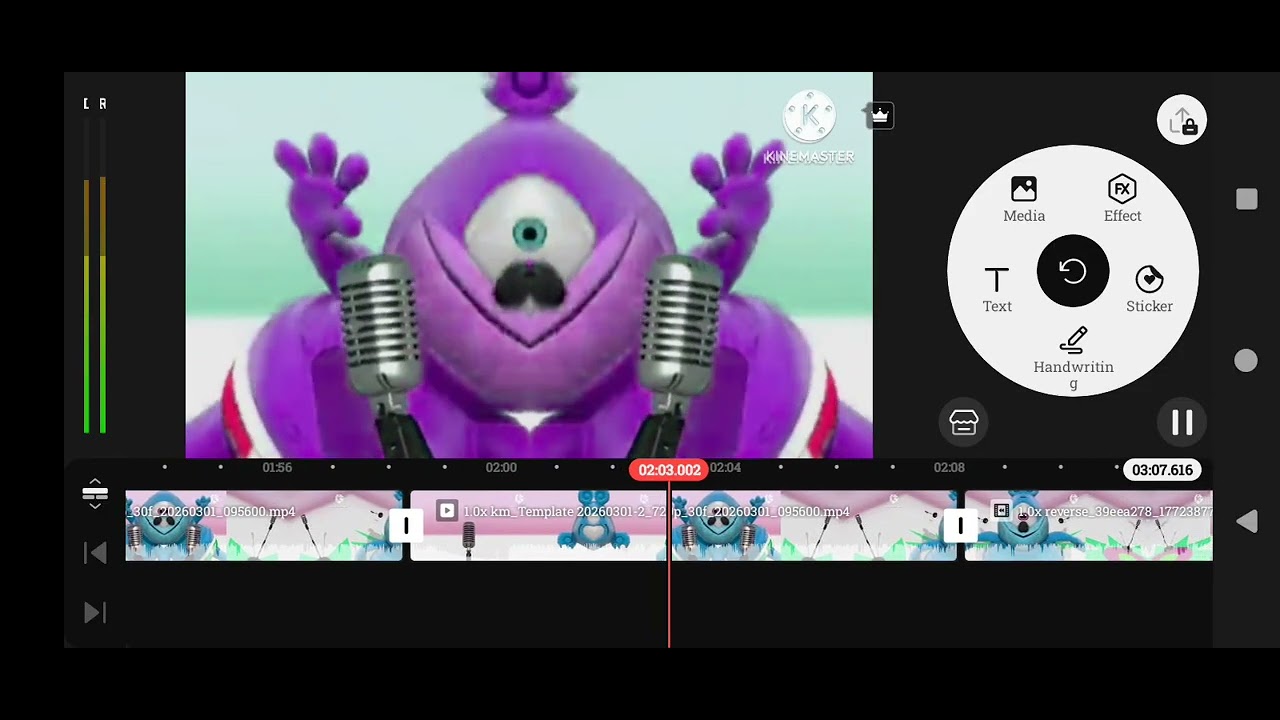Tap the Android back triangle button
Screen dimensions: 1280x720
pos(1246,521)
